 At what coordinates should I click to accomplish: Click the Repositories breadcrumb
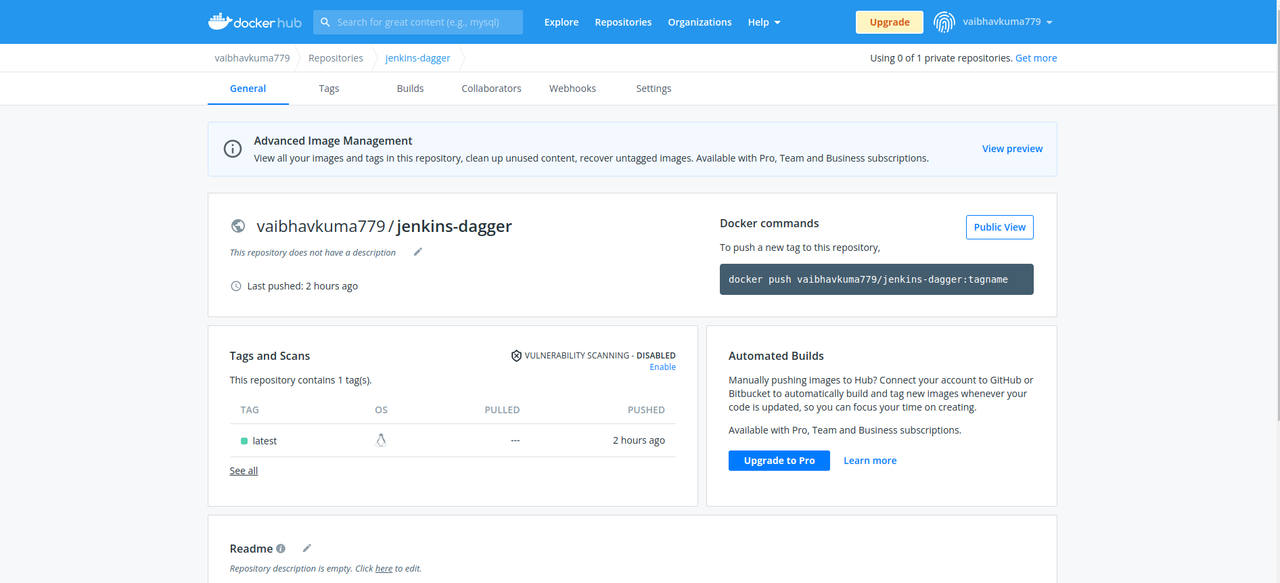pyautogui.click(x=336, y=58)
